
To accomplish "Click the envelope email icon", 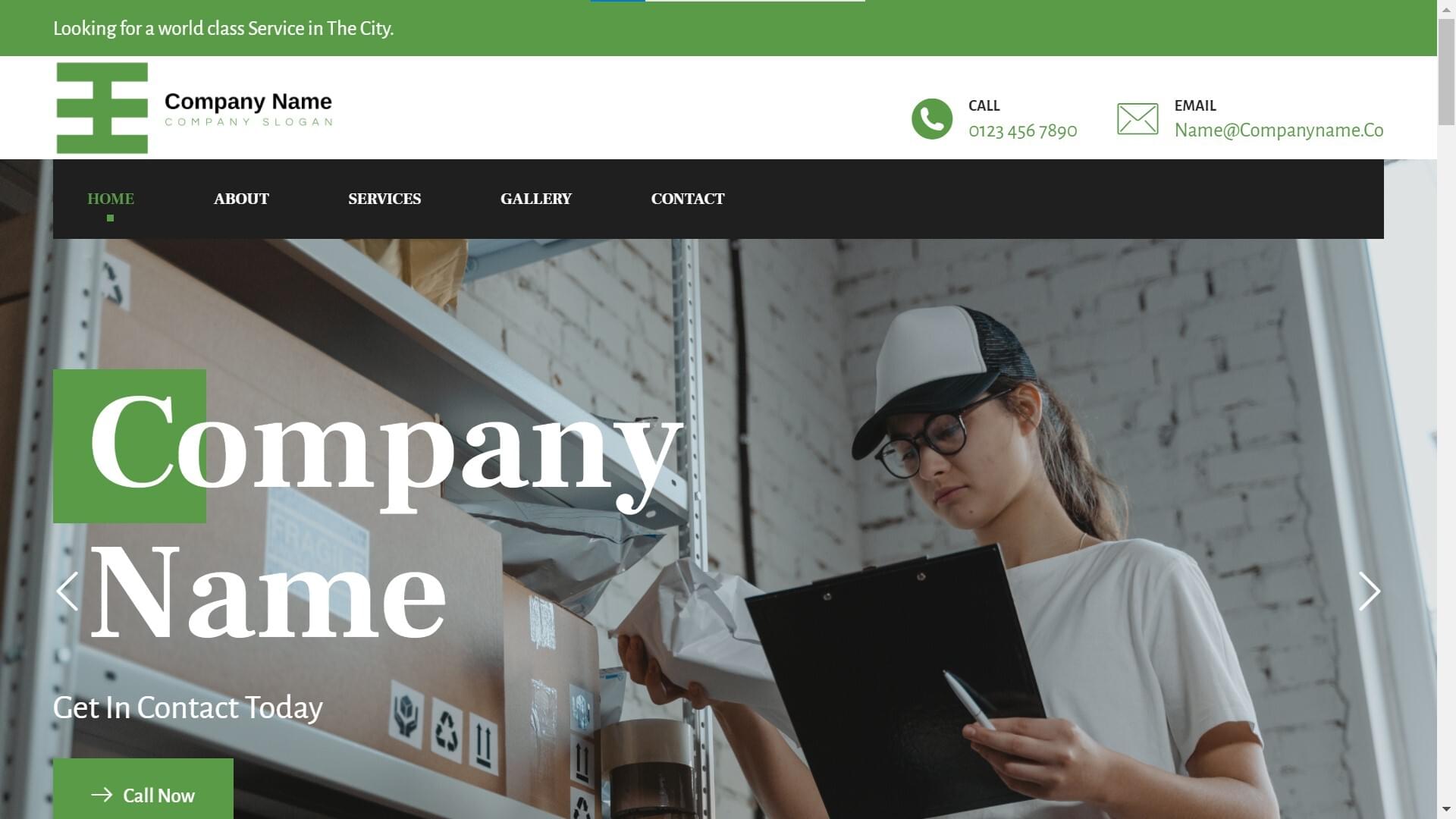I will 1137,119.
